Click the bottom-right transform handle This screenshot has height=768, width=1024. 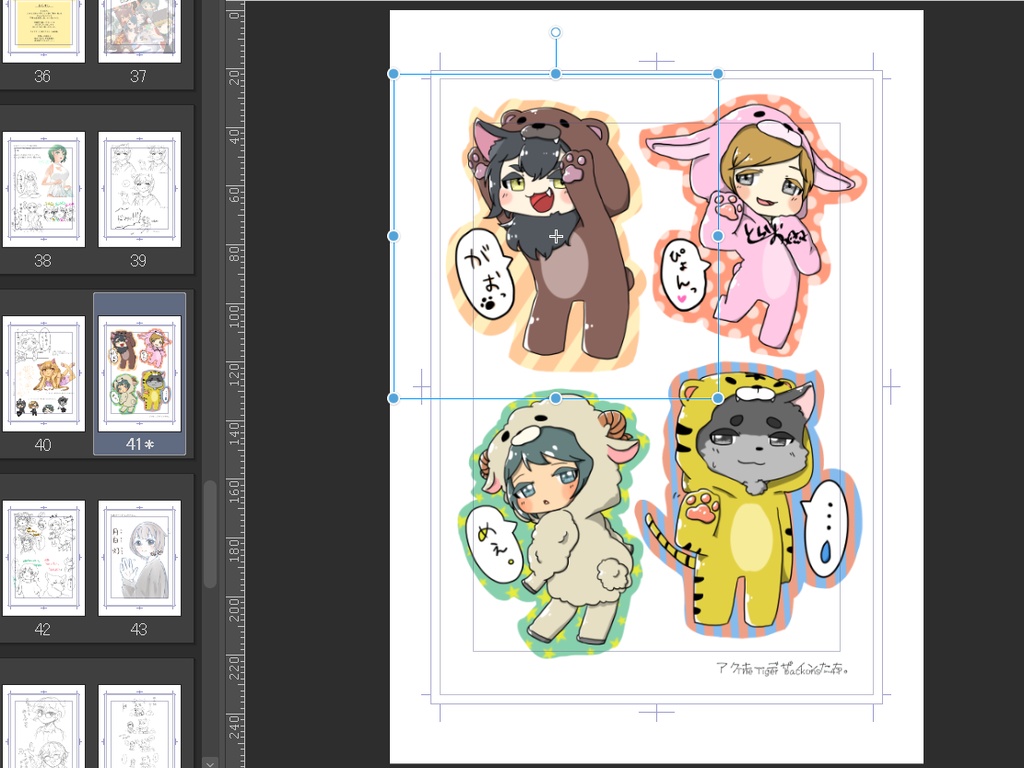coord(718,398)
